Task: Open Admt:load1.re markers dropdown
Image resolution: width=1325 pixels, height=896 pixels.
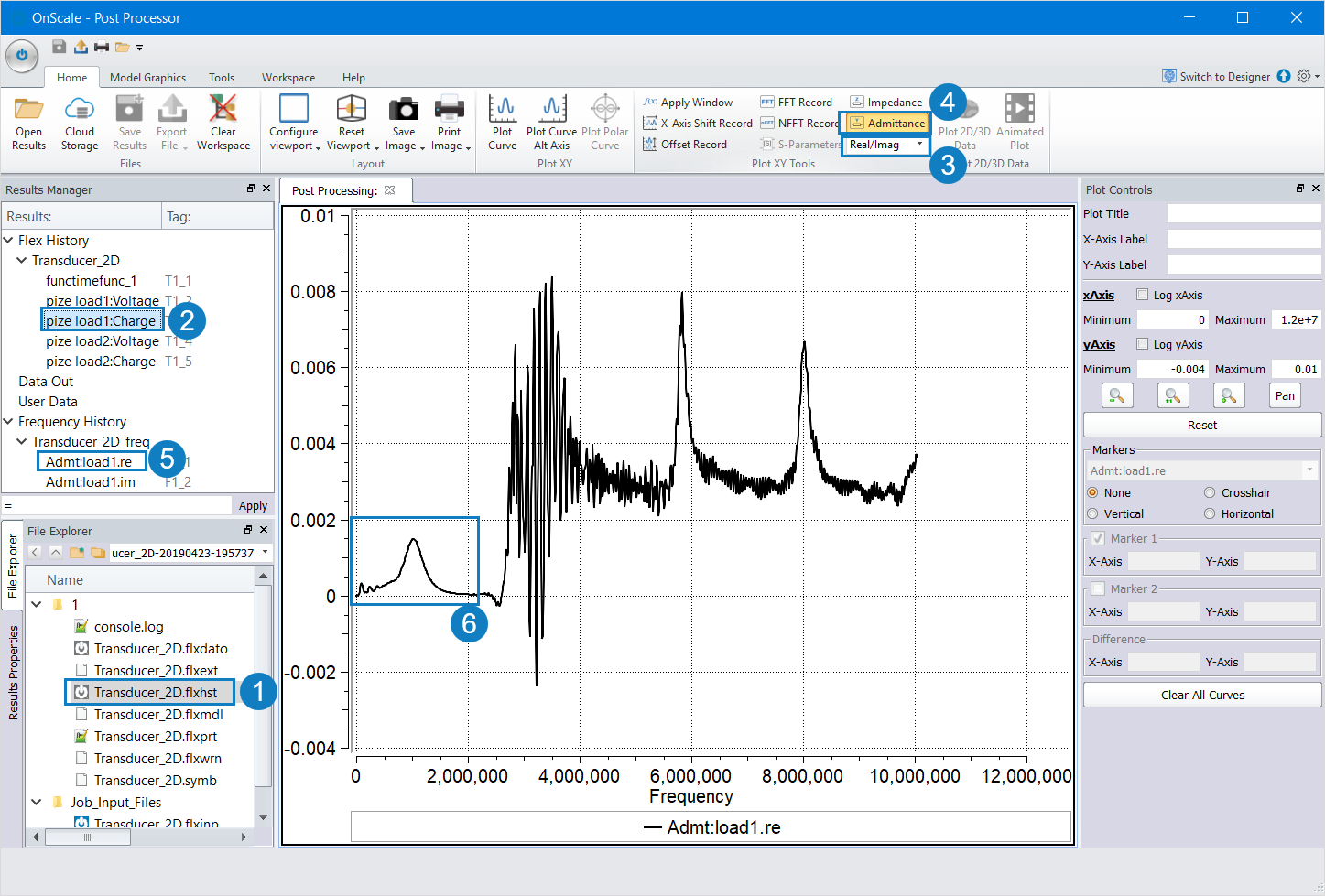Action: (1309, 470)
